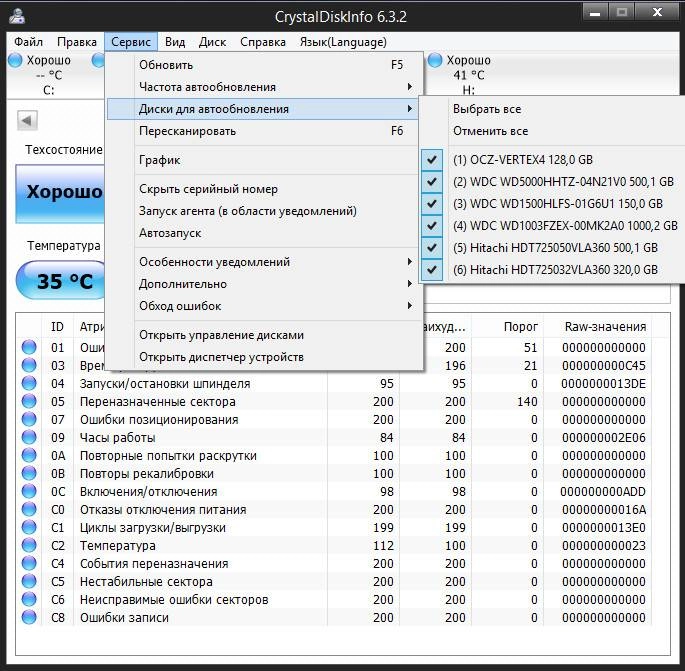Open График from the menu

[264, 160]
